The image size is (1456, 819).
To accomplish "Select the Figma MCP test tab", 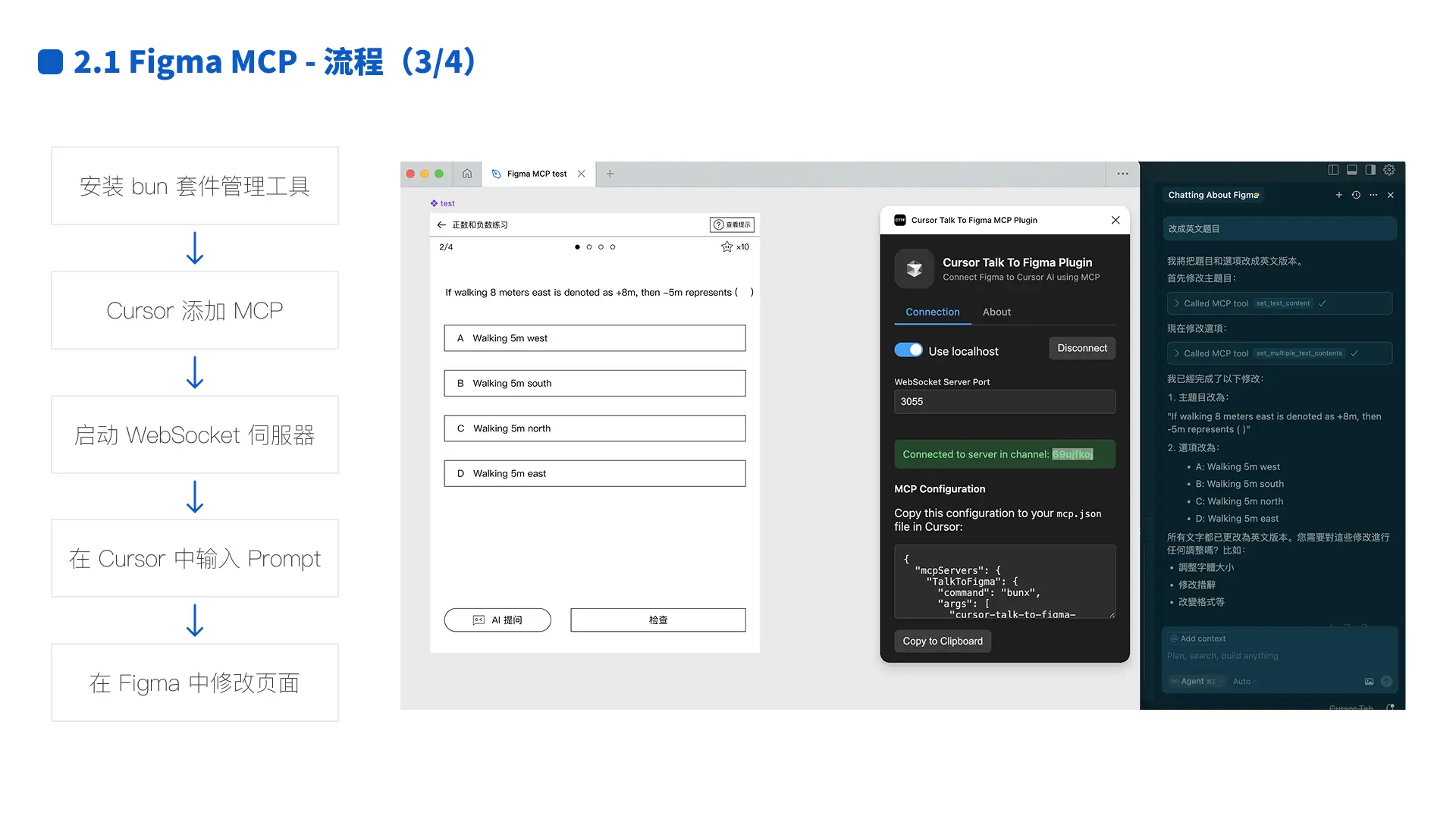I will click(x=536, y=174).
